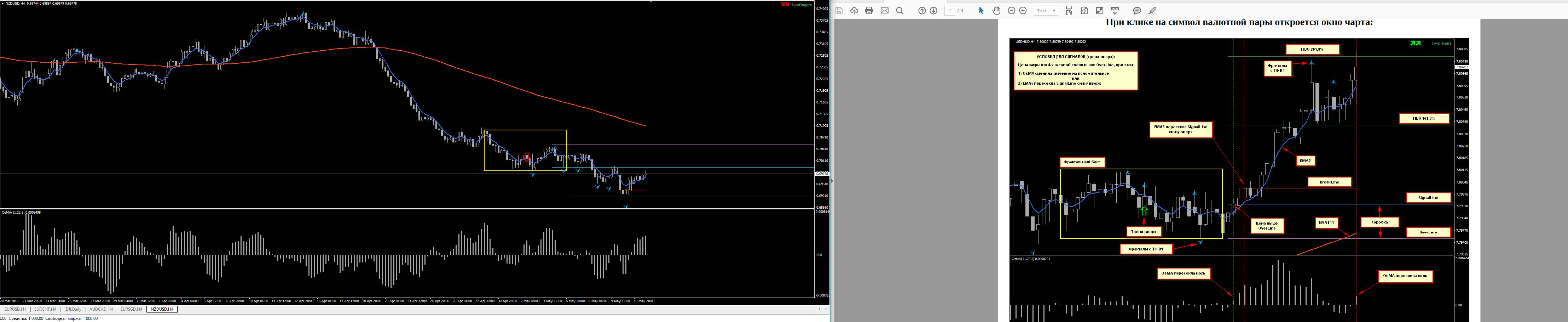This screenshot has height=322, width=1568.
Task: Click the FIBO 161,8% label in PDF
Action: pos(1424,118)
